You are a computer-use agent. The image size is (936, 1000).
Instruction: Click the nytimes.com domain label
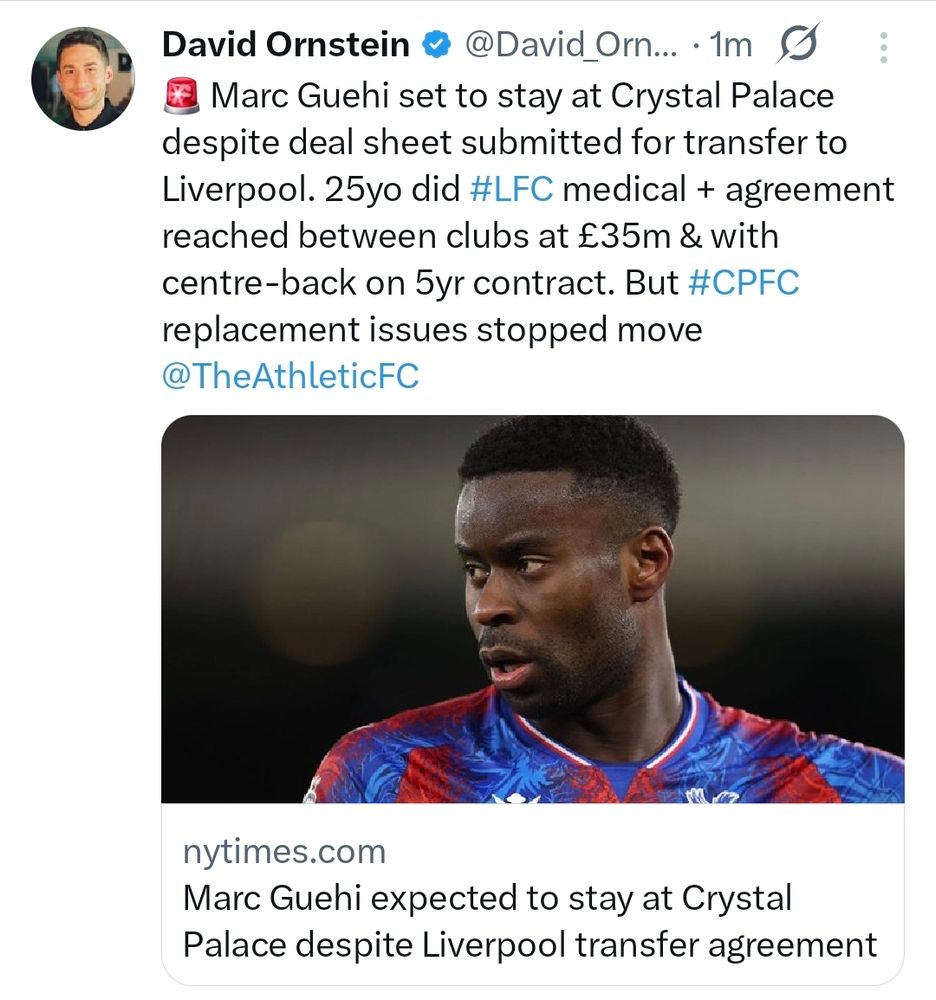tap(284, 853)
